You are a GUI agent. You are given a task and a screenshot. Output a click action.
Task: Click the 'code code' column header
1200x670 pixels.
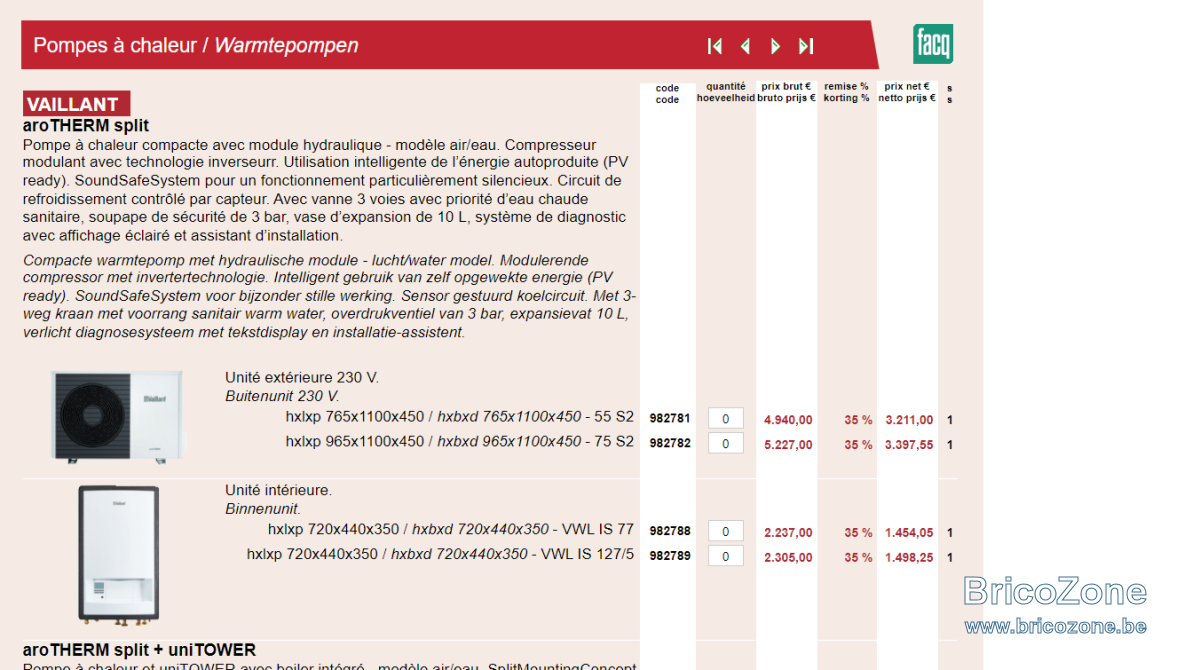(x=667, y=94)
